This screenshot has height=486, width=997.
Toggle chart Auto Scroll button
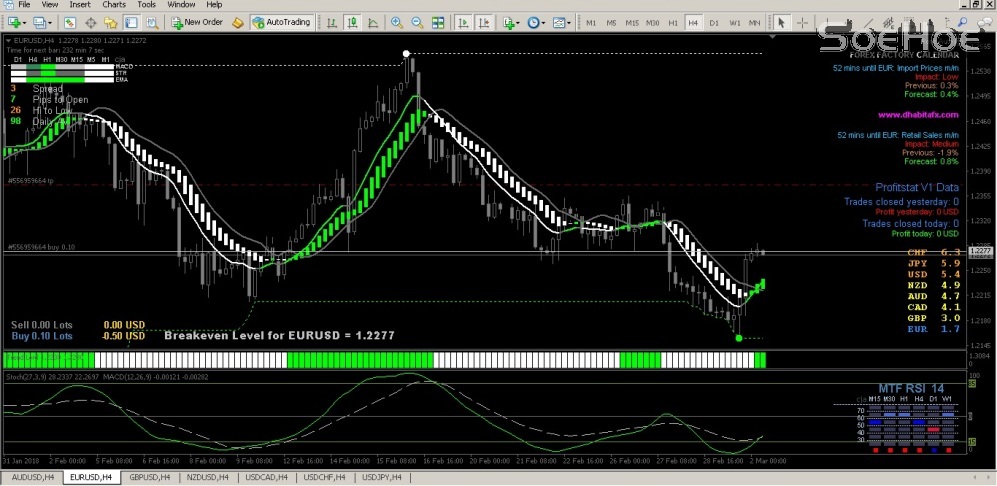(x=461, y=22)
